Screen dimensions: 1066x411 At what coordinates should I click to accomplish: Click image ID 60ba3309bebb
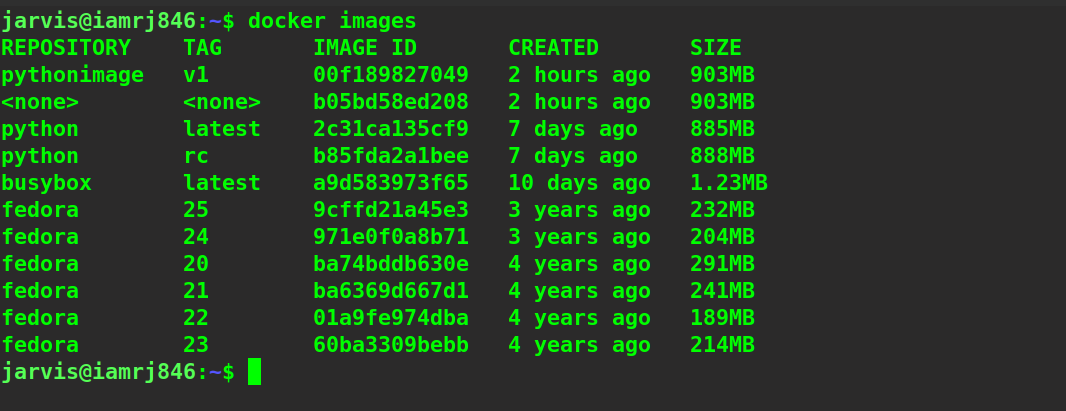pyautogui.click(x=391, y=345)
